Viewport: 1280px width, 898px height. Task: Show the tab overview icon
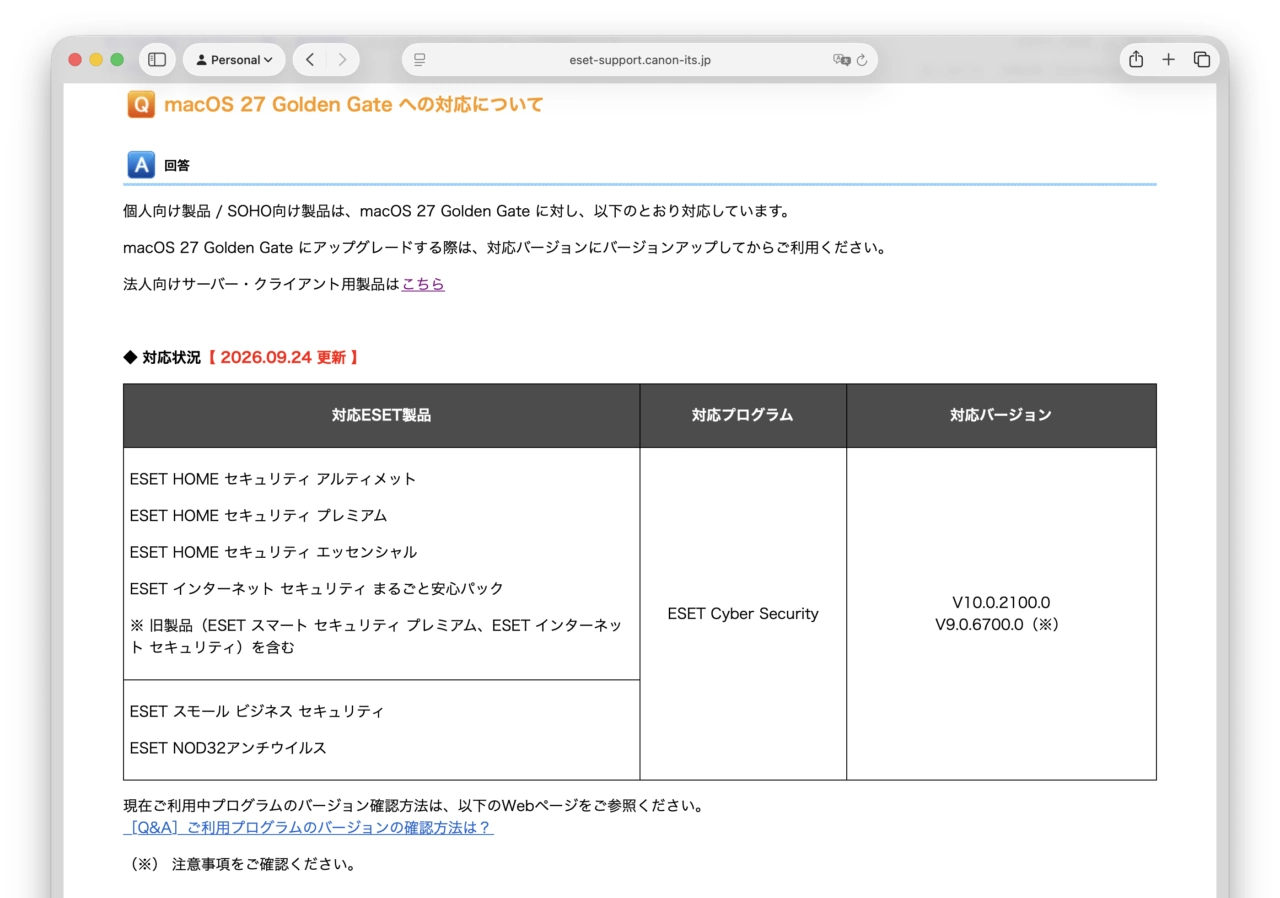(x=1202, y=60)
